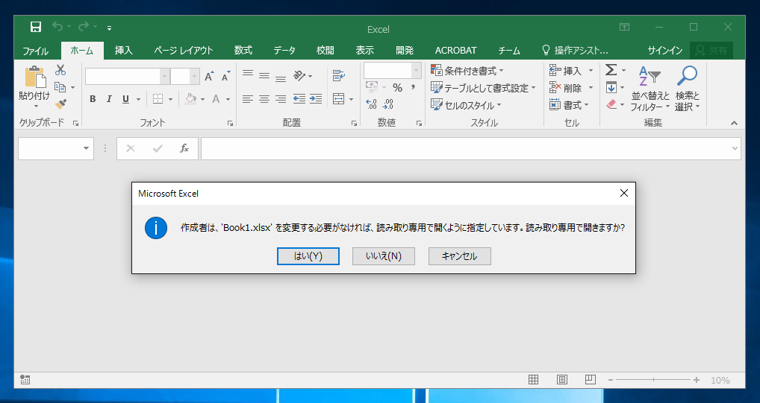Image resolution: width=760 pixels, height=403 pixels.
Task: Toggle Underline formatting
Action: tap(126, 99)
